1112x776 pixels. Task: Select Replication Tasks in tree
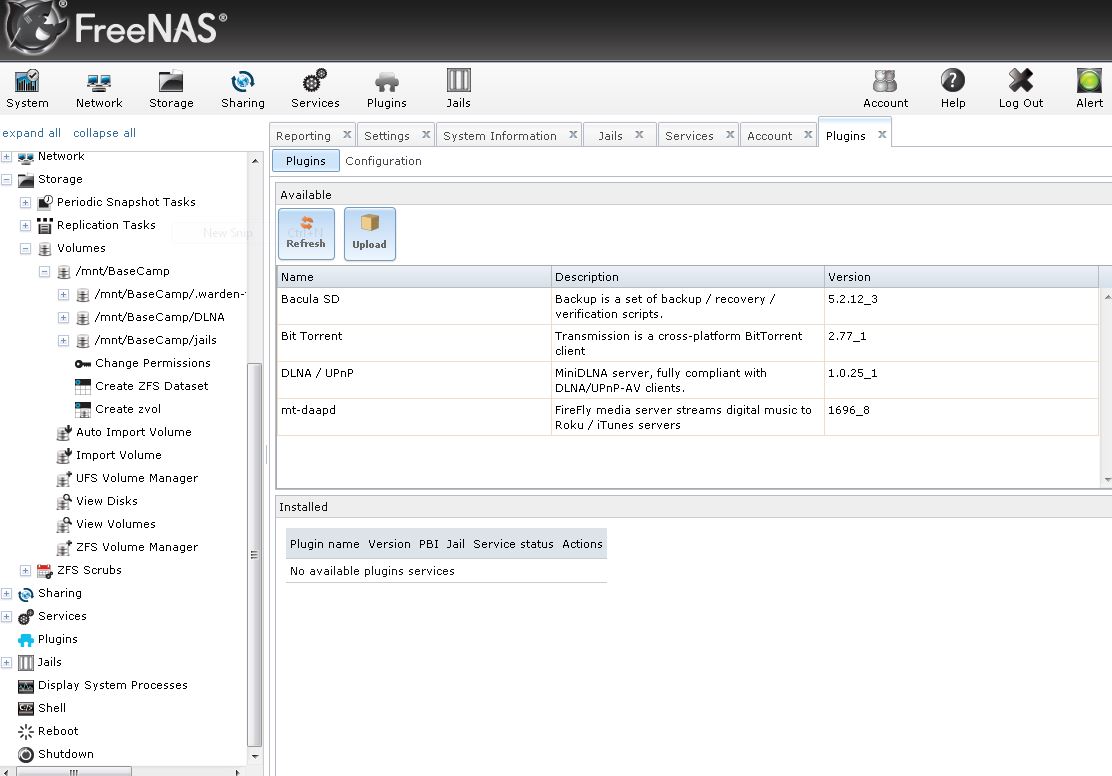(x=106, y=225)
